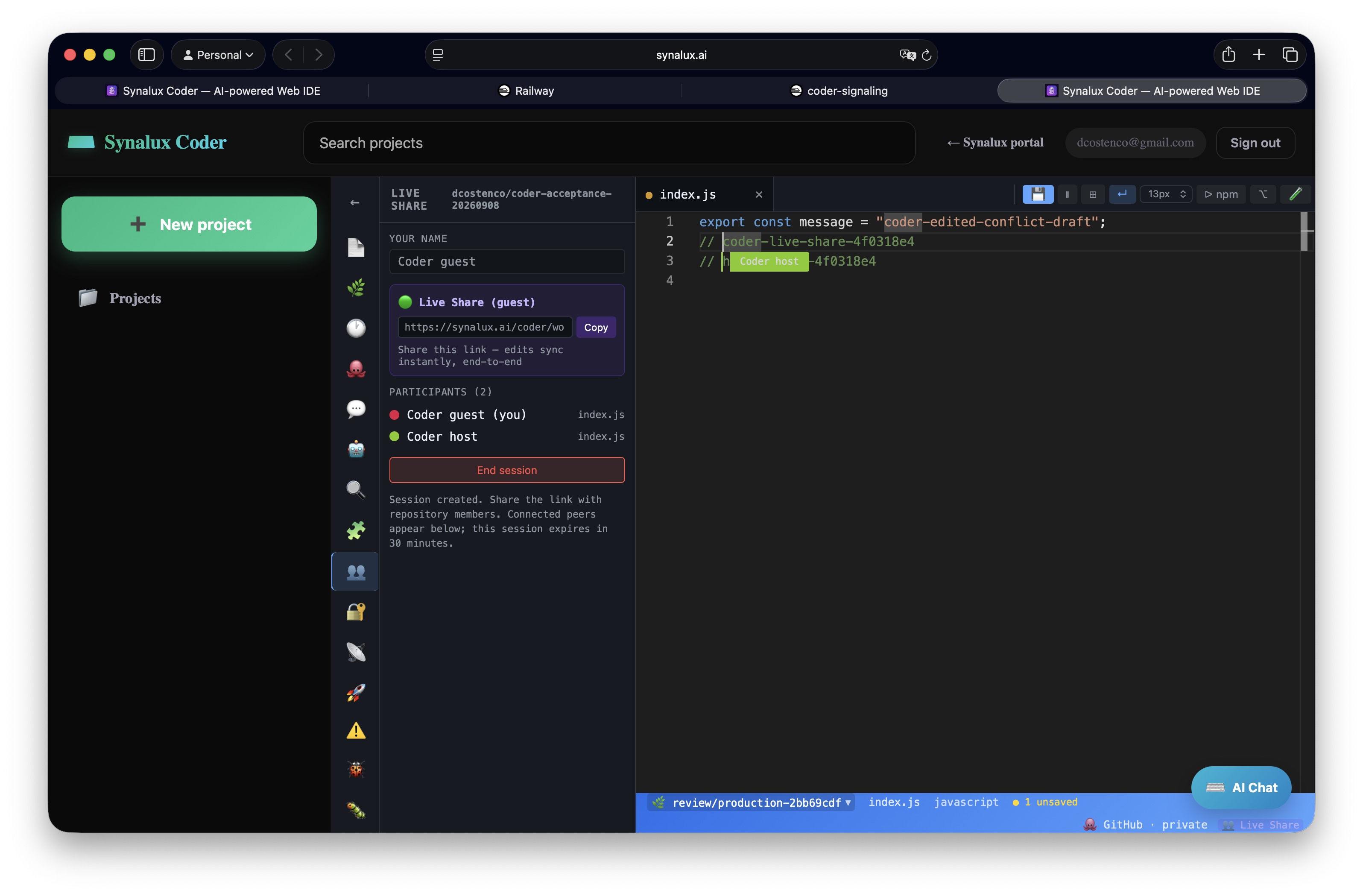Image resolution: width=1363 pixels, height=896 pixels.
Task: Click the Sign out button
Action: (1255, 143)
